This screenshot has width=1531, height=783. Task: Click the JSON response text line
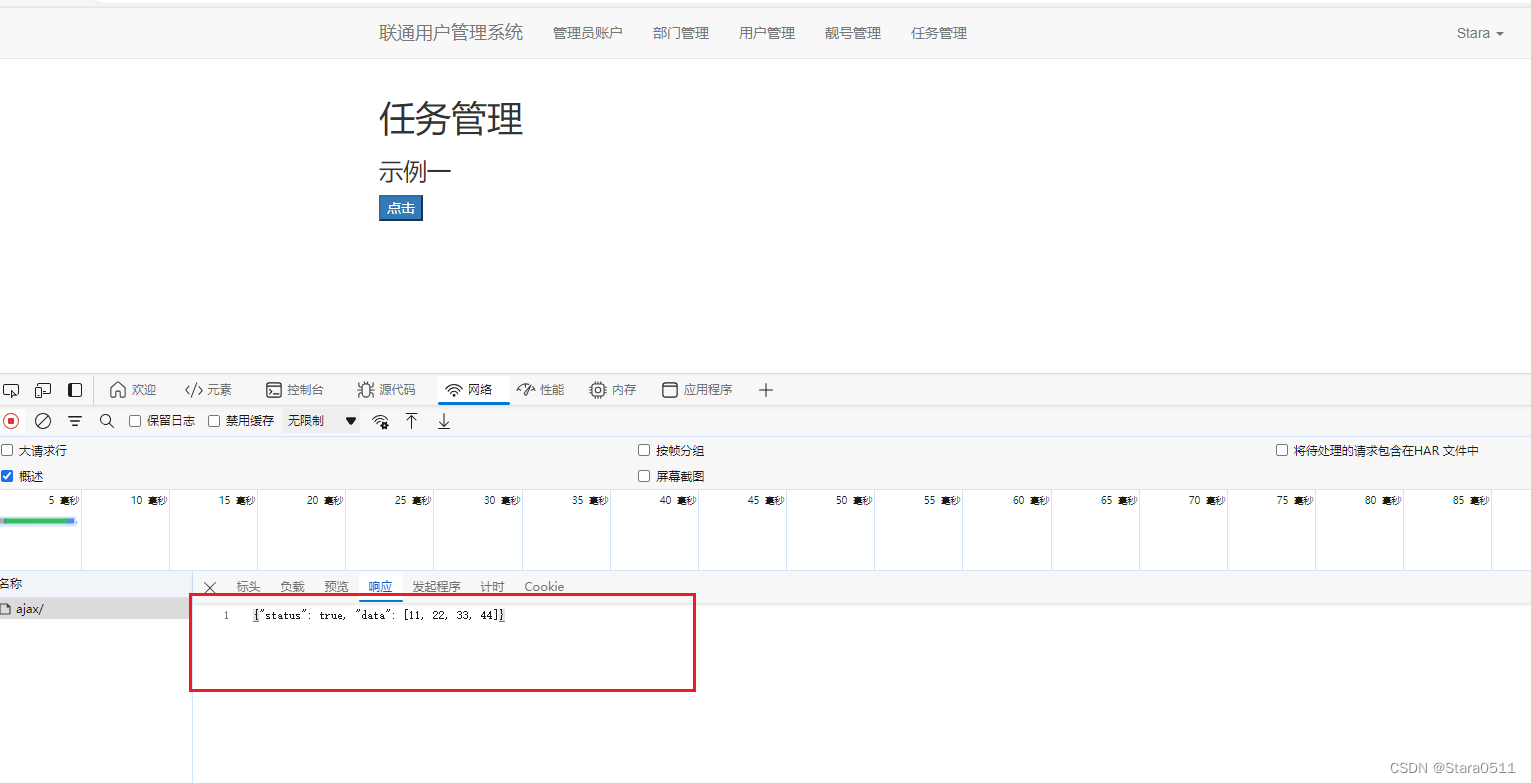pos(380,616)
